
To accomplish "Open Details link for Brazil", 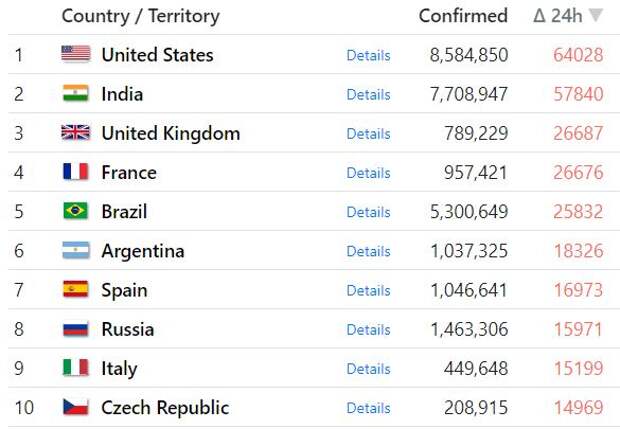I will [x=369, y=212].
